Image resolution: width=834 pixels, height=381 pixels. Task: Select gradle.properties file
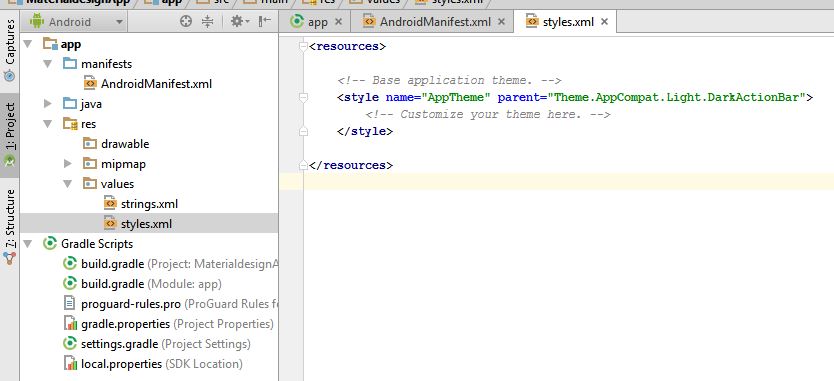point(178,324)
